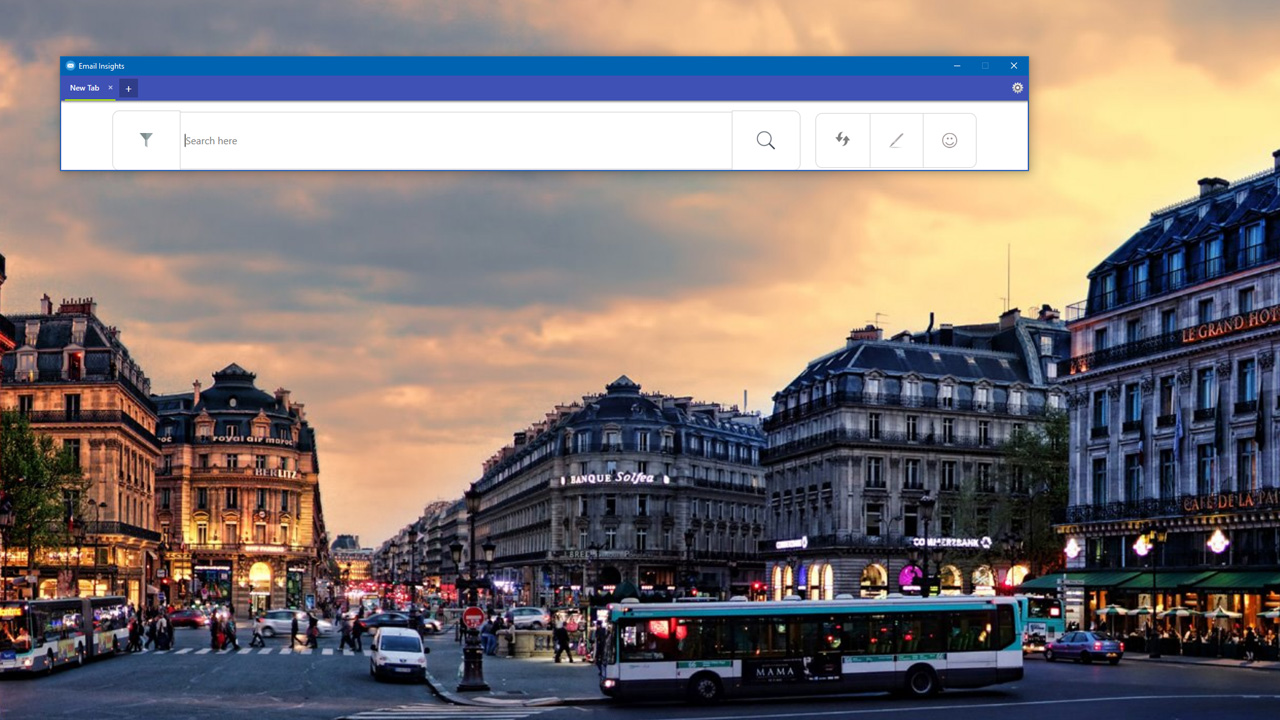
Task: Click the plus to create another tab
Action: coord(128,88)
